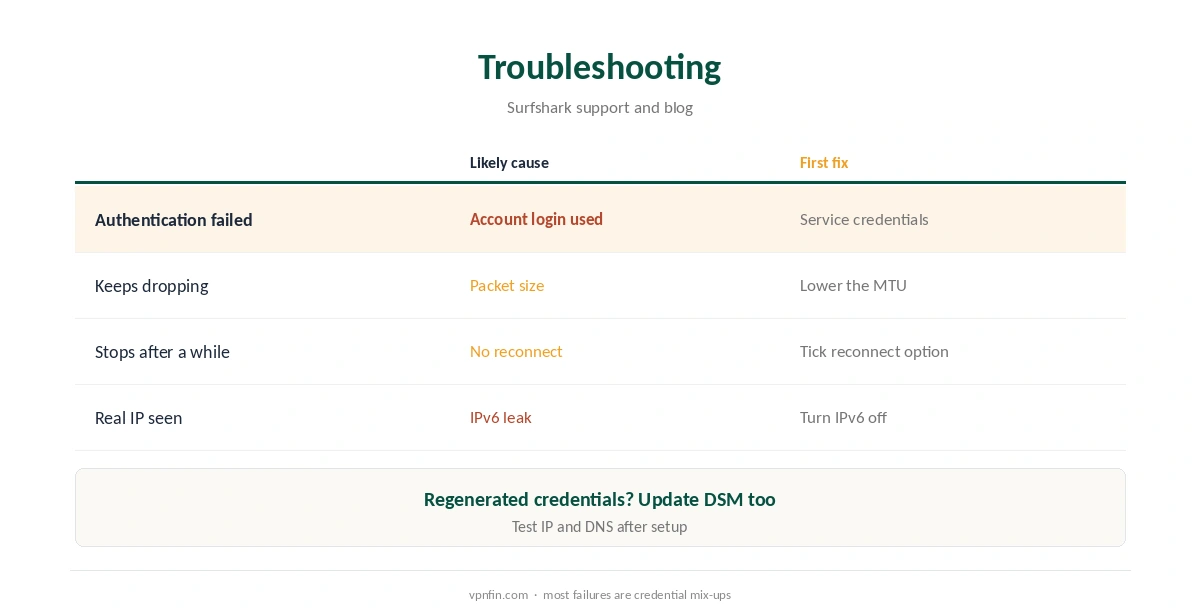Click the 'Service credentials' cell
Image resolution: width=1200 pixels, height=614 pixels.
tap(864, 219)
